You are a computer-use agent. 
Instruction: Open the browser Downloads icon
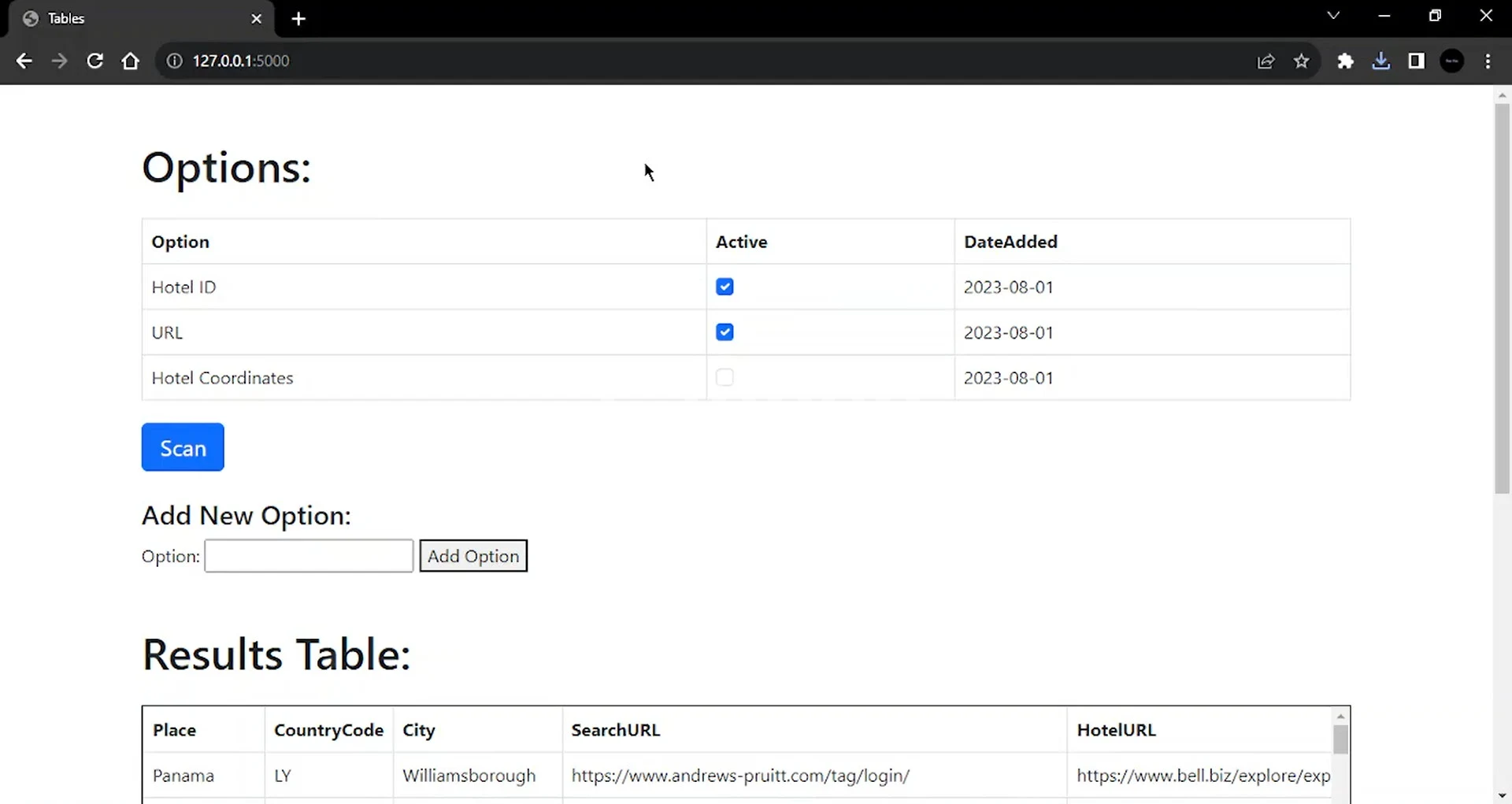point(1380,61)
